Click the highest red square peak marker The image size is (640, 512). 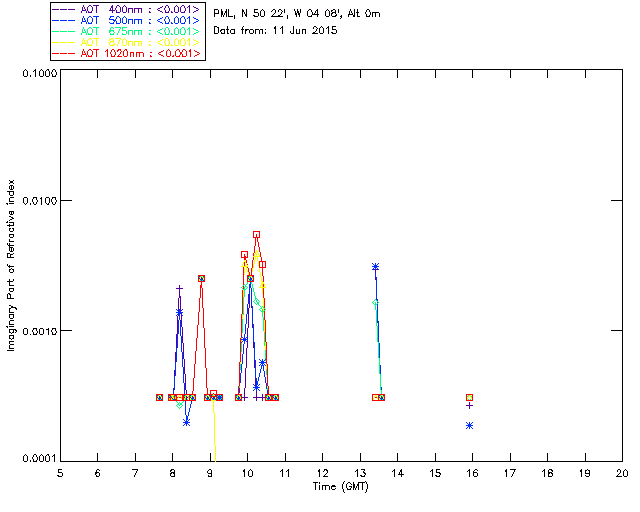pyautogui.click(x=256, y=235)
